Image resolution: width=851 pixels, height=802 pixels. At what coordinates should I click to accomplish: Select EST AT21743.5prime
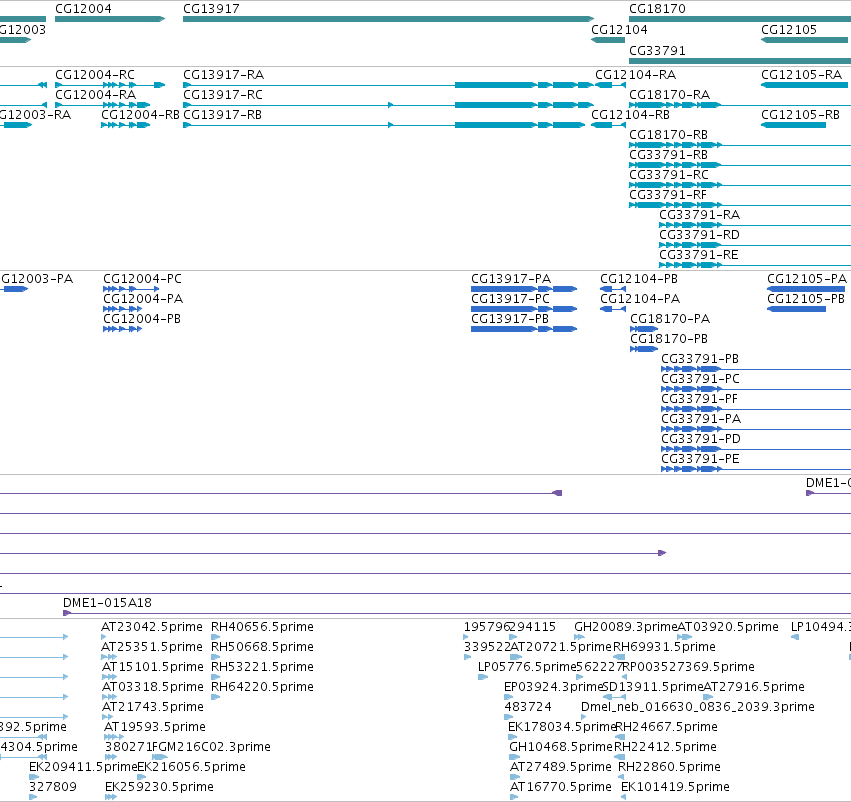pos(153,707)
